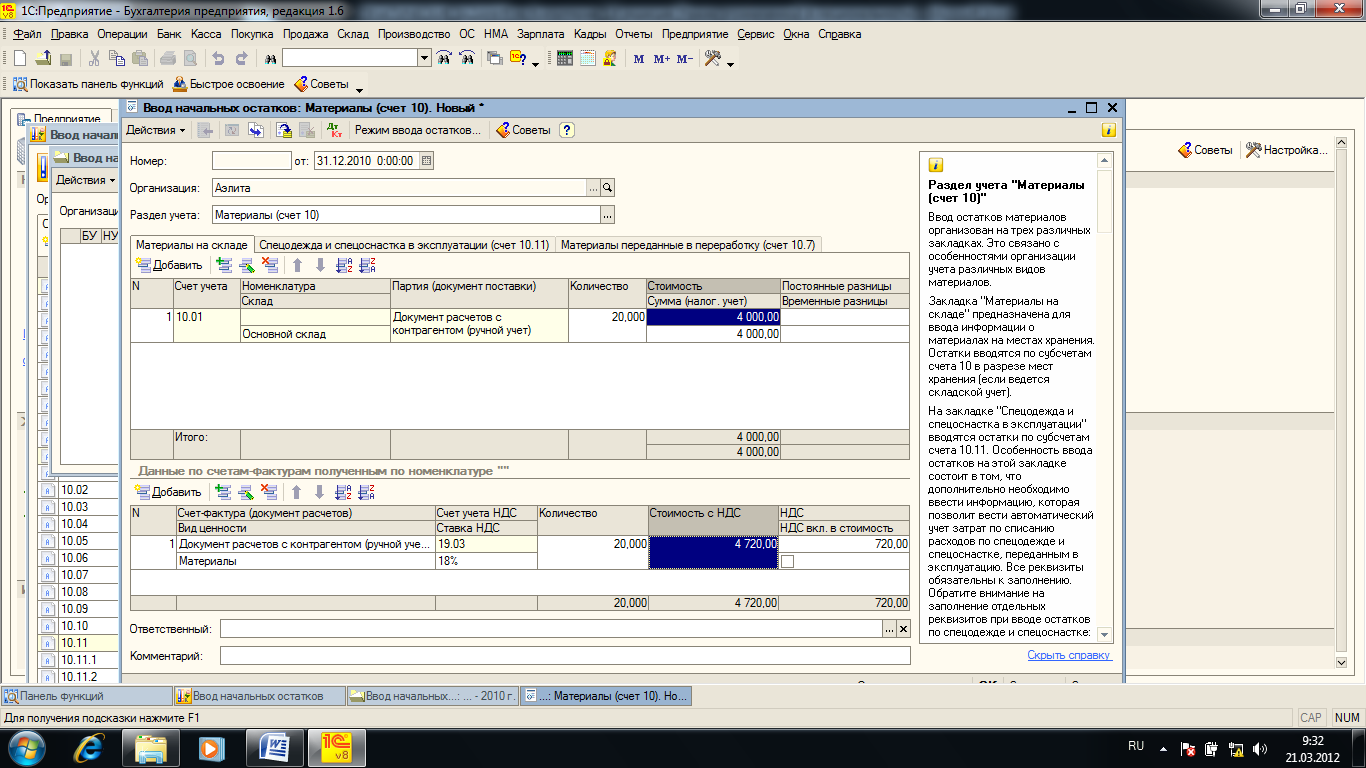Toggle НДС вкл. в стоимость checkbox

tap(787, 562)
